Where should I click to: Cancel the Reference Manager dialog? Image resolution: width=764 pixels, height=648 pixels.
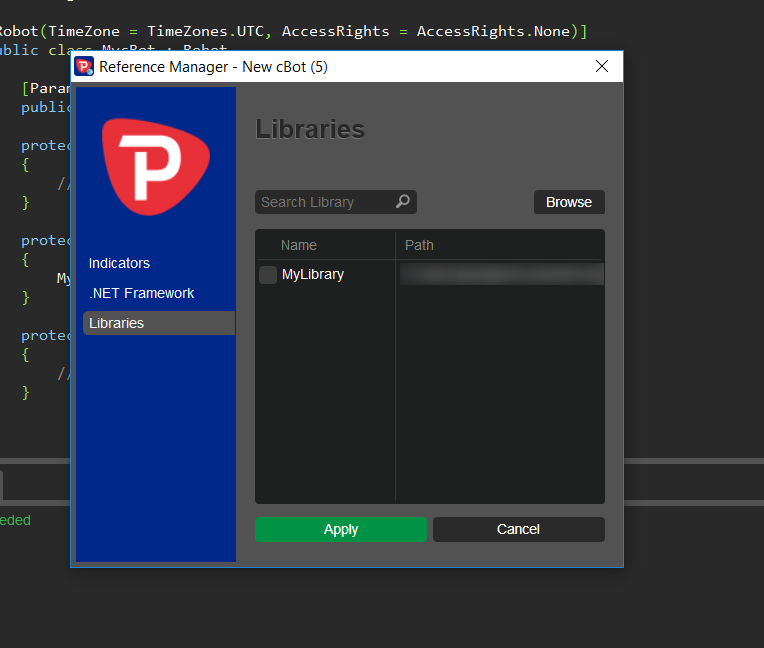pos(518,529)
